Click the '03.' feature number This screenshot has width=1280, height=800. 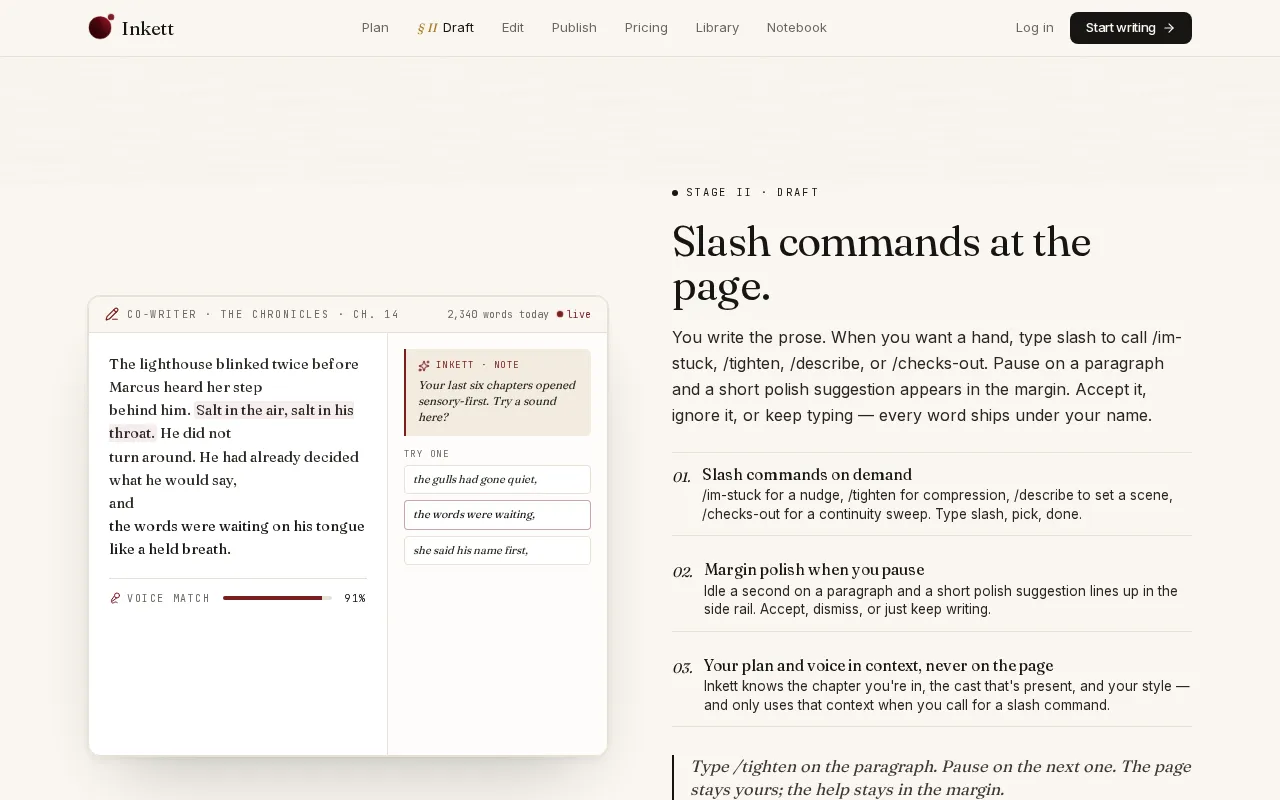[x=682, y=668]
